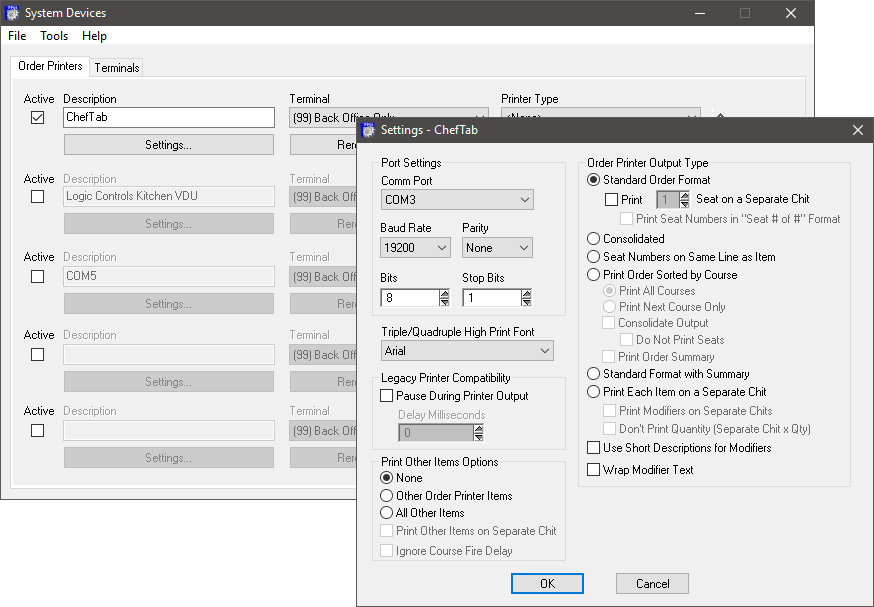Viewport: 874px width, 607px height.
Task: Enable Pause During Printer Output
Action: 386,396
